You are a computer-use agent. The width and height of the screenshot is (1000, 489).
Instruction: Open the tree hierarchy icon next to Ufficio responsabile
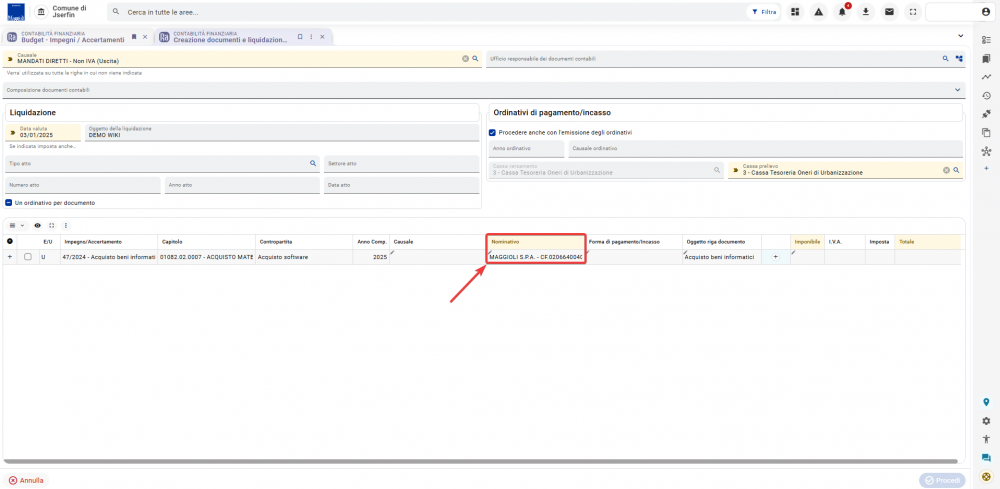[x=958, y=59]
